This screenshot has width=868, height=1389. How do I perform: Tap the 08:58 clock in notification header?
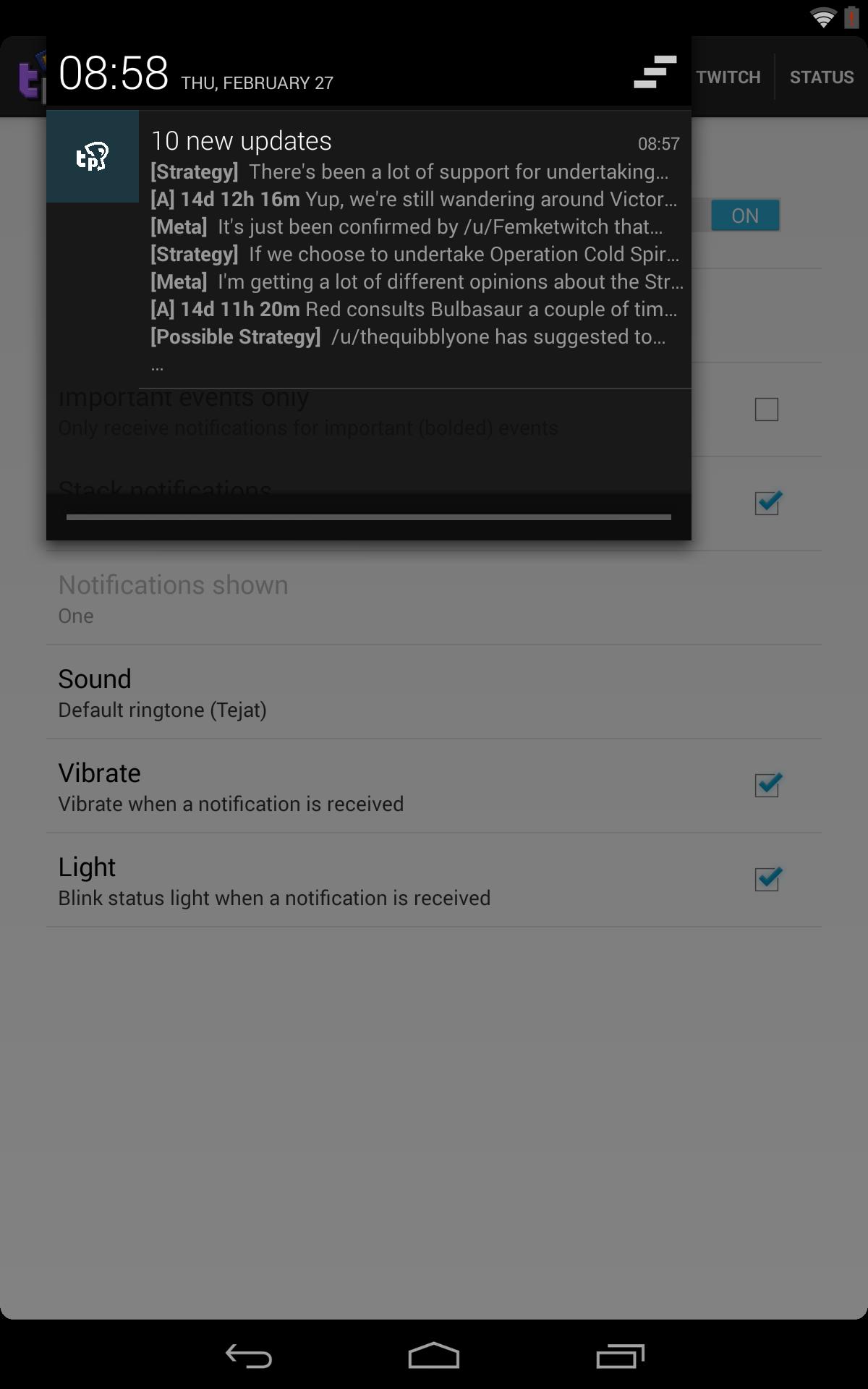coord(114,73)
